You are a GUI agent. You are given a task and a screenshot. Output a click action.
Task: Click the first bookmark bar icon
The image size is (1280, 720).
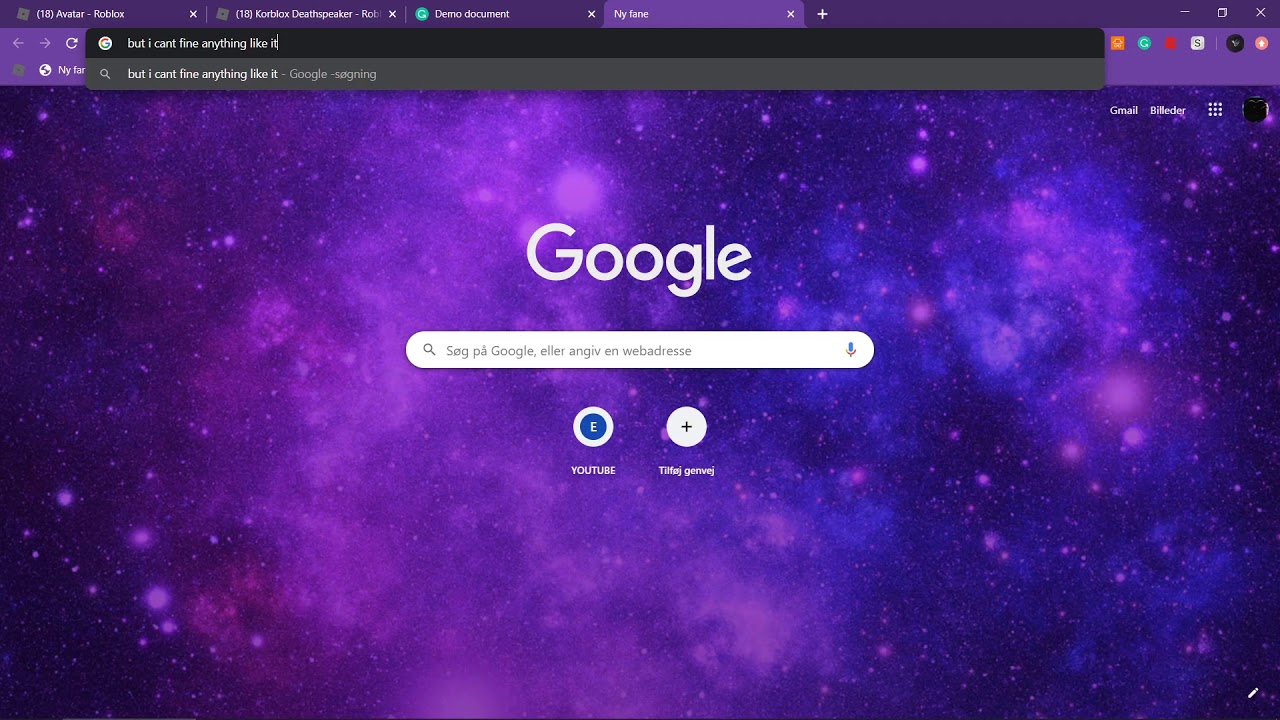pyautogui.click(x=18, y=70)
